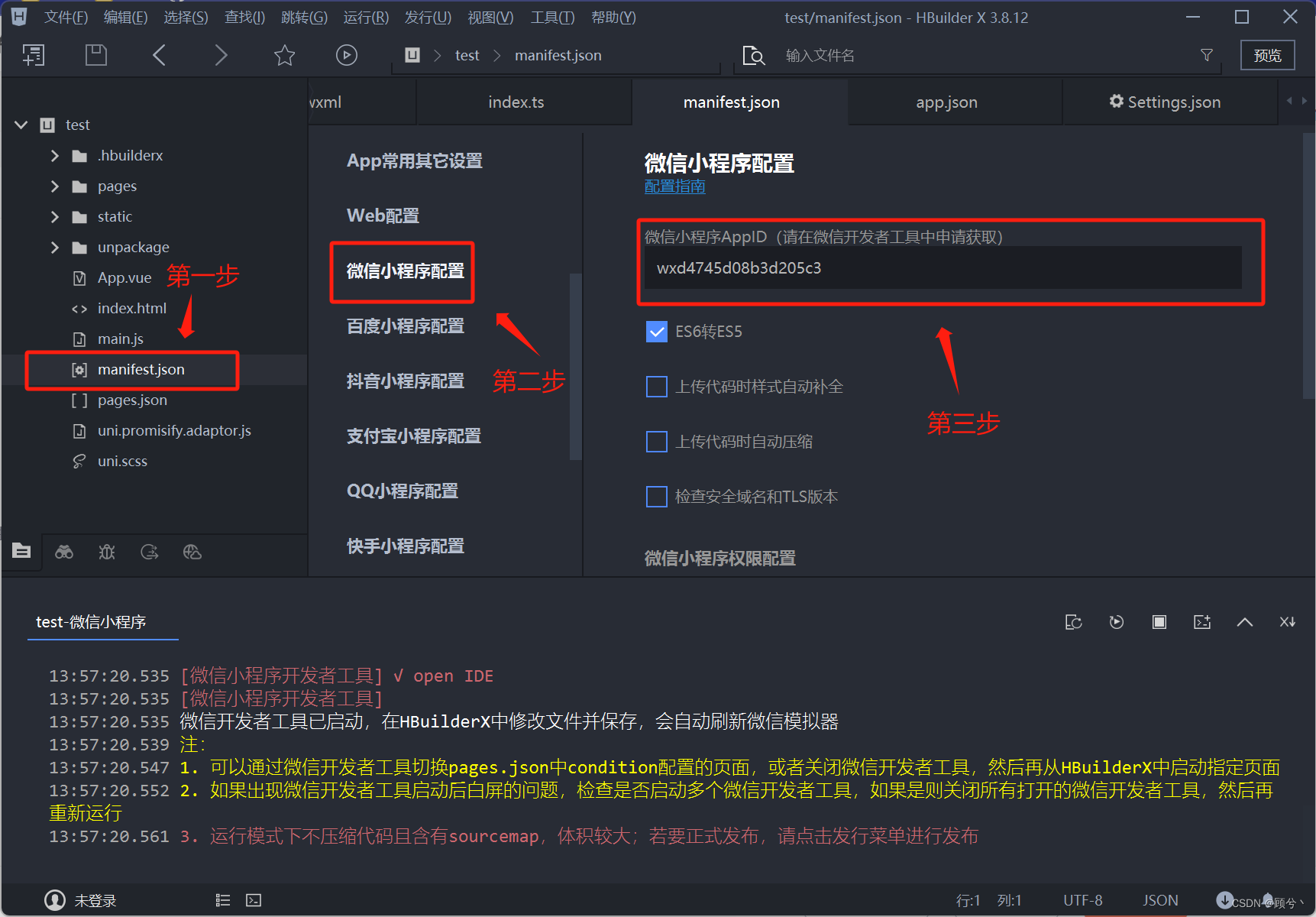Click the cloud packaging icon in sidebar footer

click(192, 552)
